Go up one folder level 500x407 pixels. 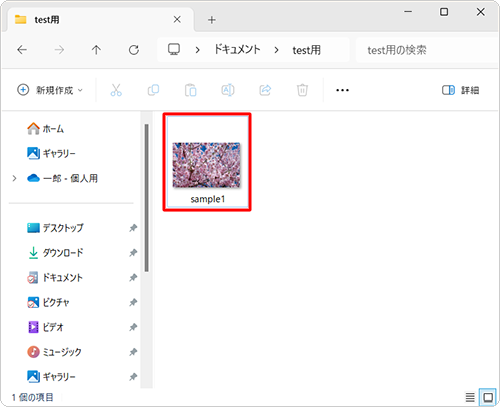point(96,50)
